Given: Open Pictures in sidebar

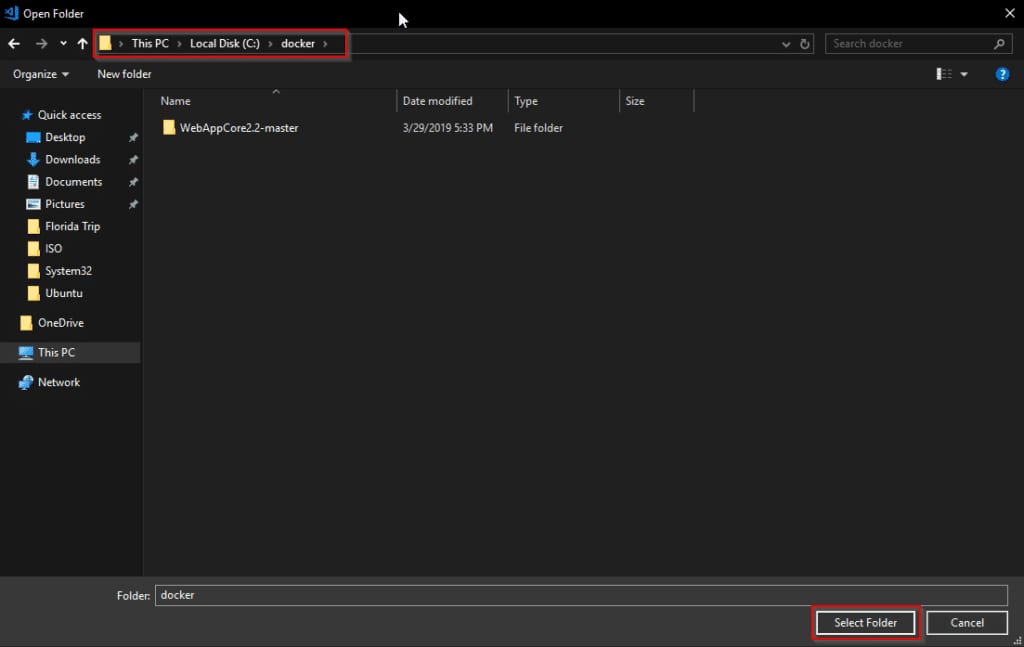Looking at the screenshot, I should (65, 204).
